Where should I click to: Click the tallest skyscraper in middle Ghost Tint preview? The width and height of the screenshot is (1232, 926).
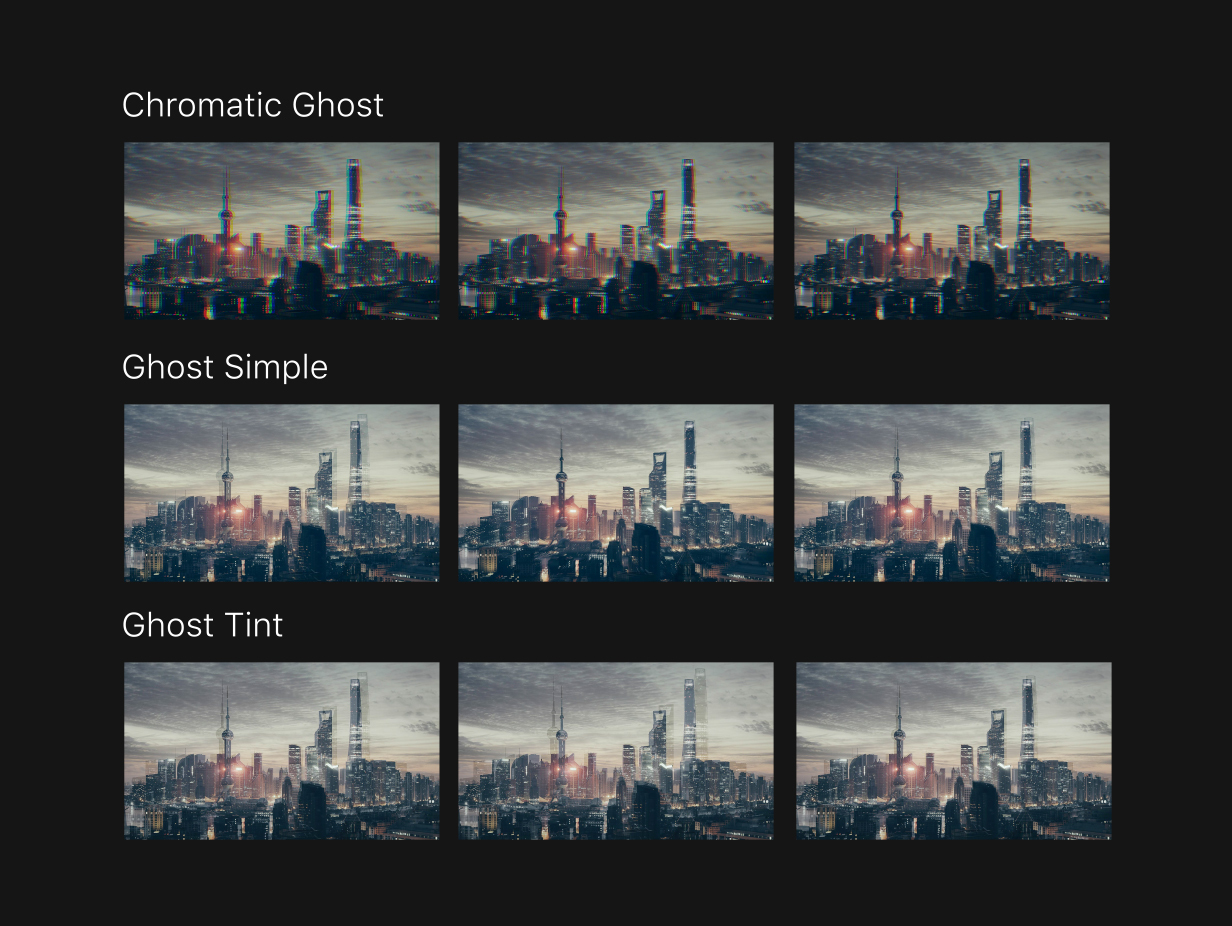click(689, 718)
